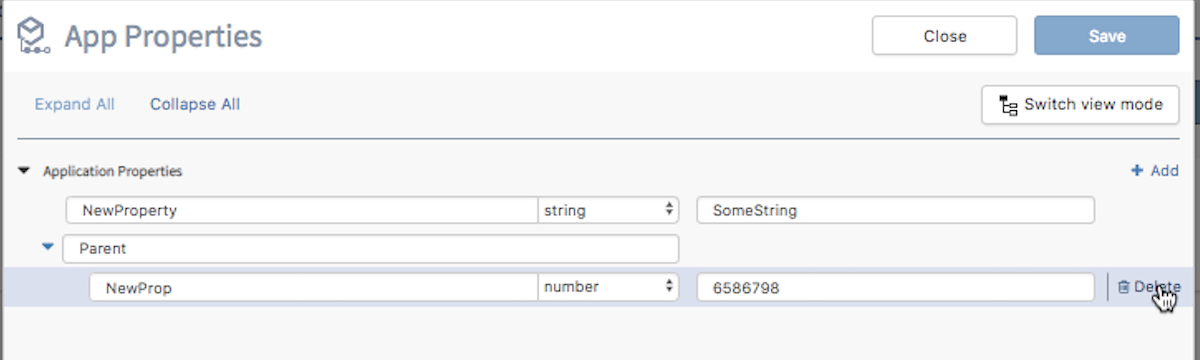The image size is (1200, 360).
Task: Open the string type dropdown for NewProperty
Action: point(608,210)
